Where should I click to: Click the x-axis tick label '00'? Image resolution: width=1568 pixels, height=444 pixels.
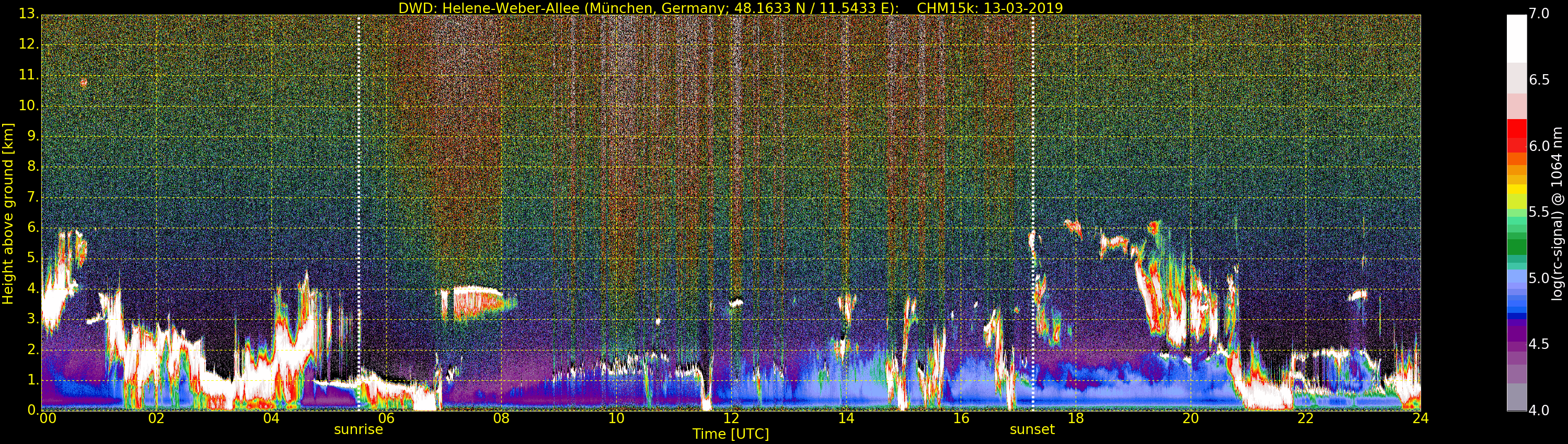[48, 418]
